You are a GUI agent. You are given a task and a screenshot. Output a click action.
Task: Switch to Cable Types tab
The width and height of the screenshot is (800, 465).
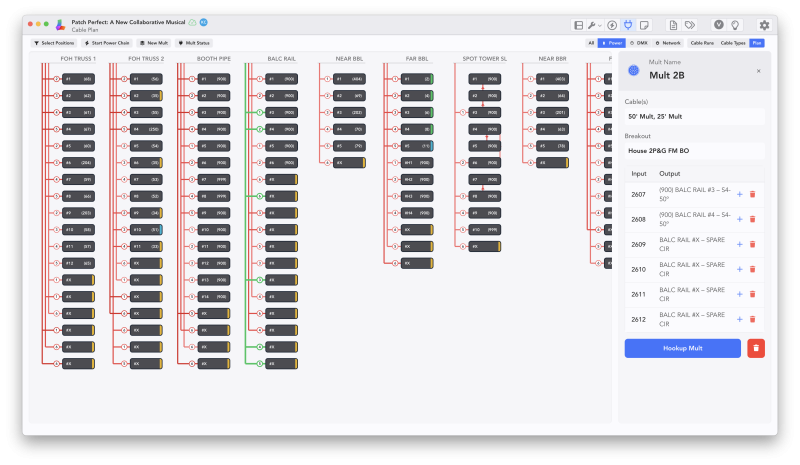733,43
